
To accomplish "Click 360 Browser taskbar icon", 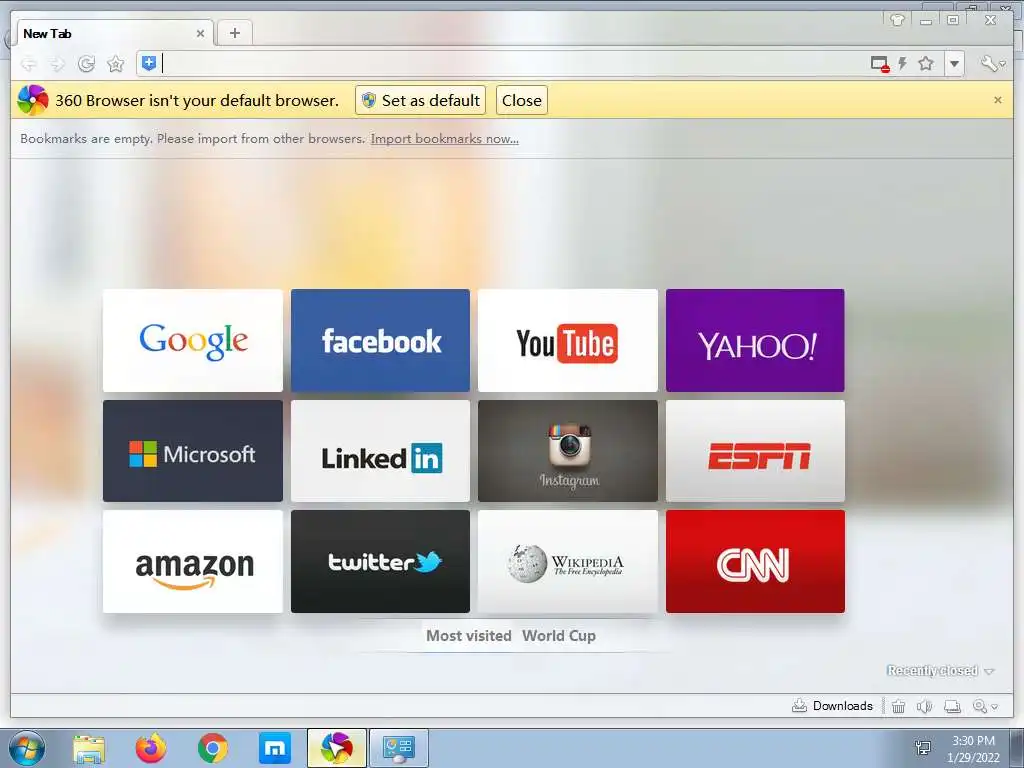I will 337,748.
